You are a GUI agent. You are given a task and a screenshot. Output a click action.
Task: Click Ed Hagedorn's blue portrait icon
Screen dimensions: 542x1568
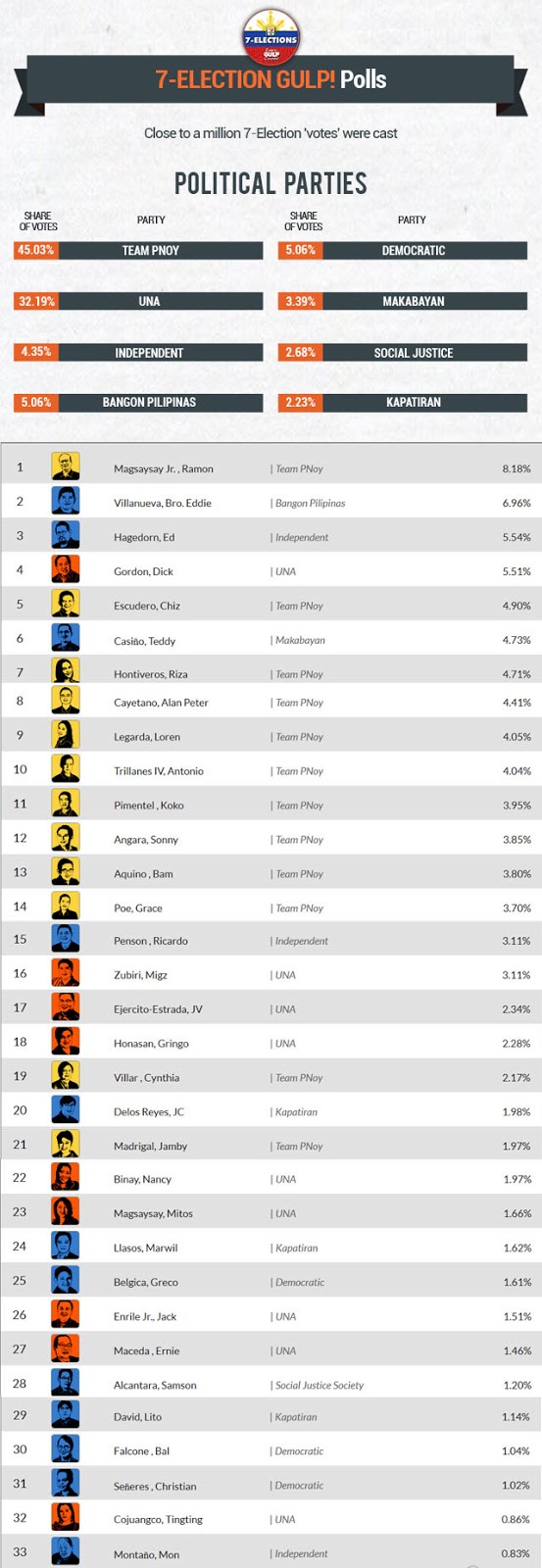coord(66,535)
